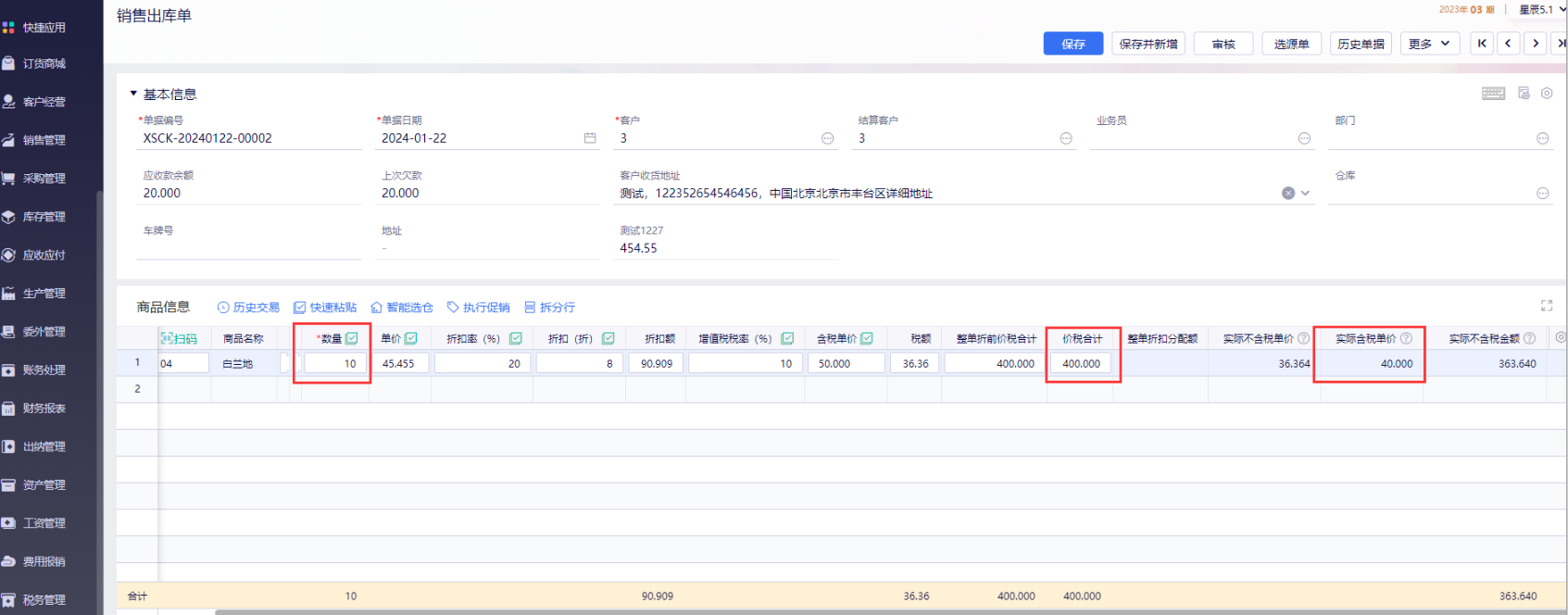Open calendar picker for 单据日期
The image size is (1568, 615).
590,138
